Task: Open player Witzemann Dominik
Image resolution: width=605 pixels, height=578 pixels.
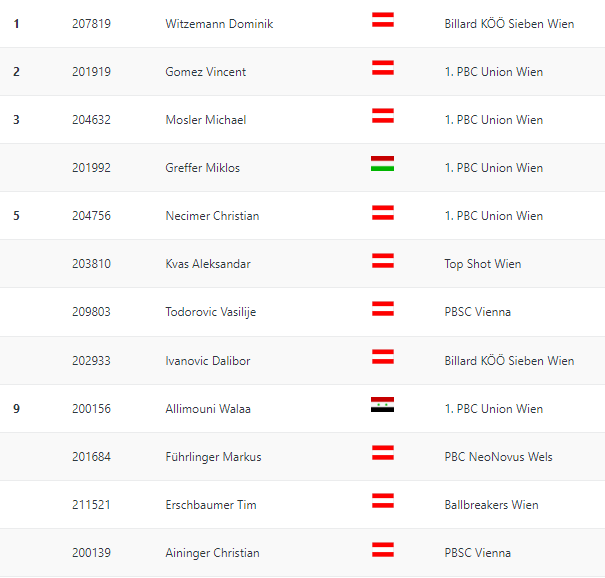Action: (219, 24)
